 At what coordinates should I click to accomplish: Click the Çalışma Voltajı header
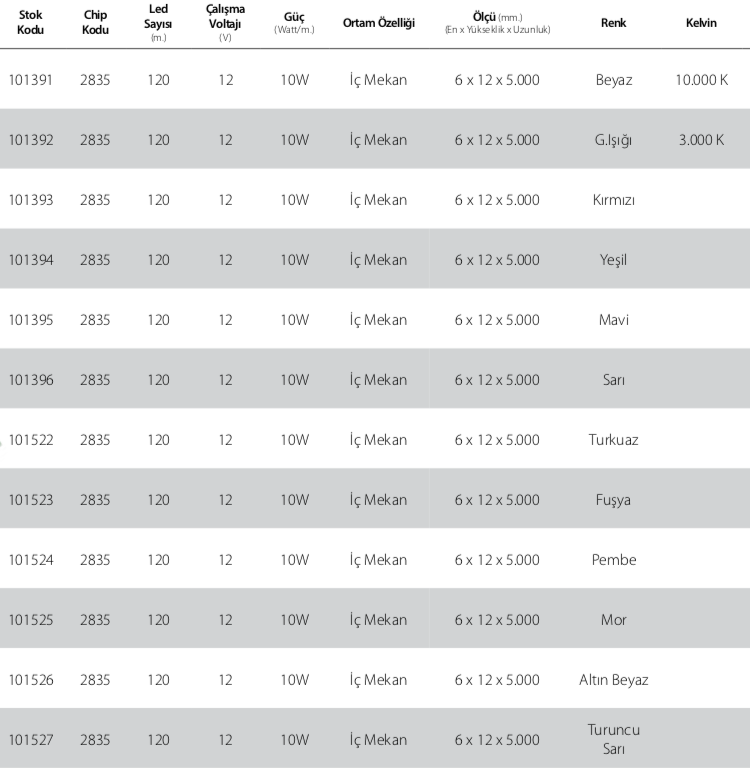(225, 23)
